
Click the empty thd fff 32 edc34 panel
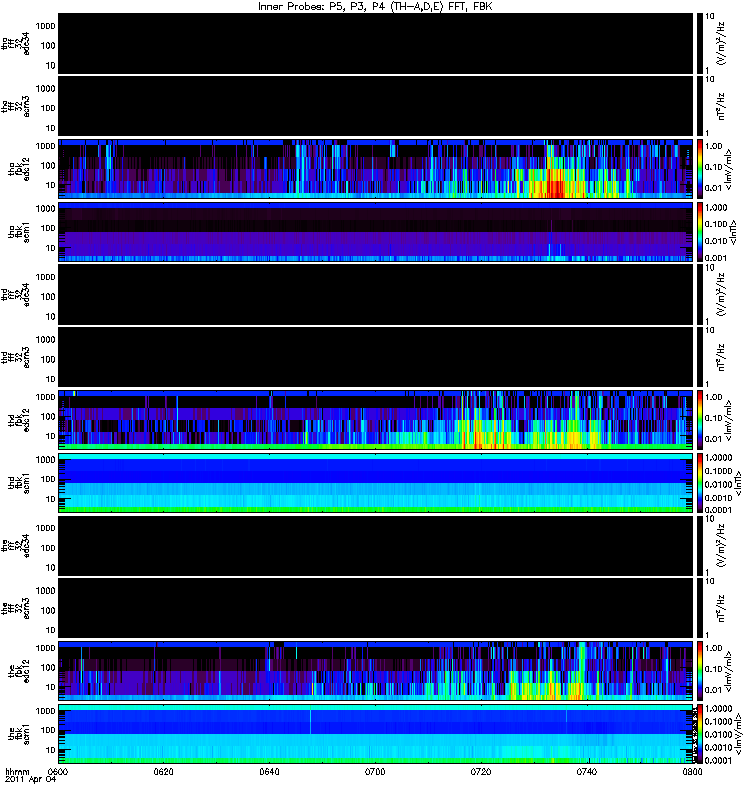pyautogui.click(x=376, y=294)
